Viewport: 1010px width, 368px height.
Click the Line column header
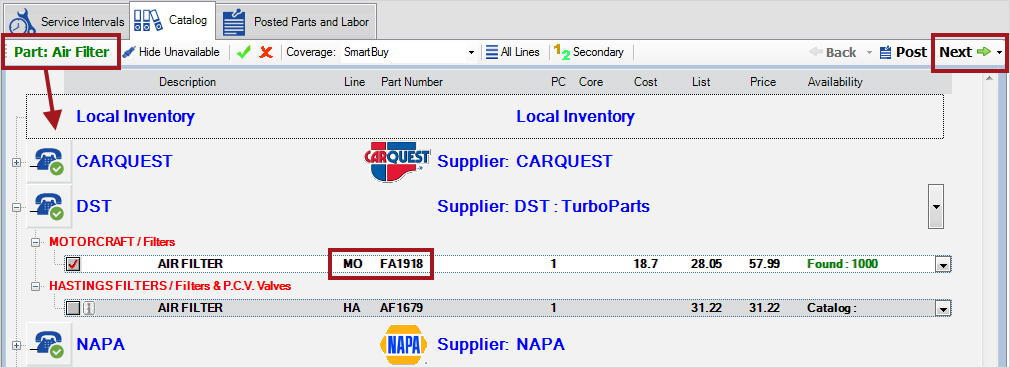[x=354, y=82]
